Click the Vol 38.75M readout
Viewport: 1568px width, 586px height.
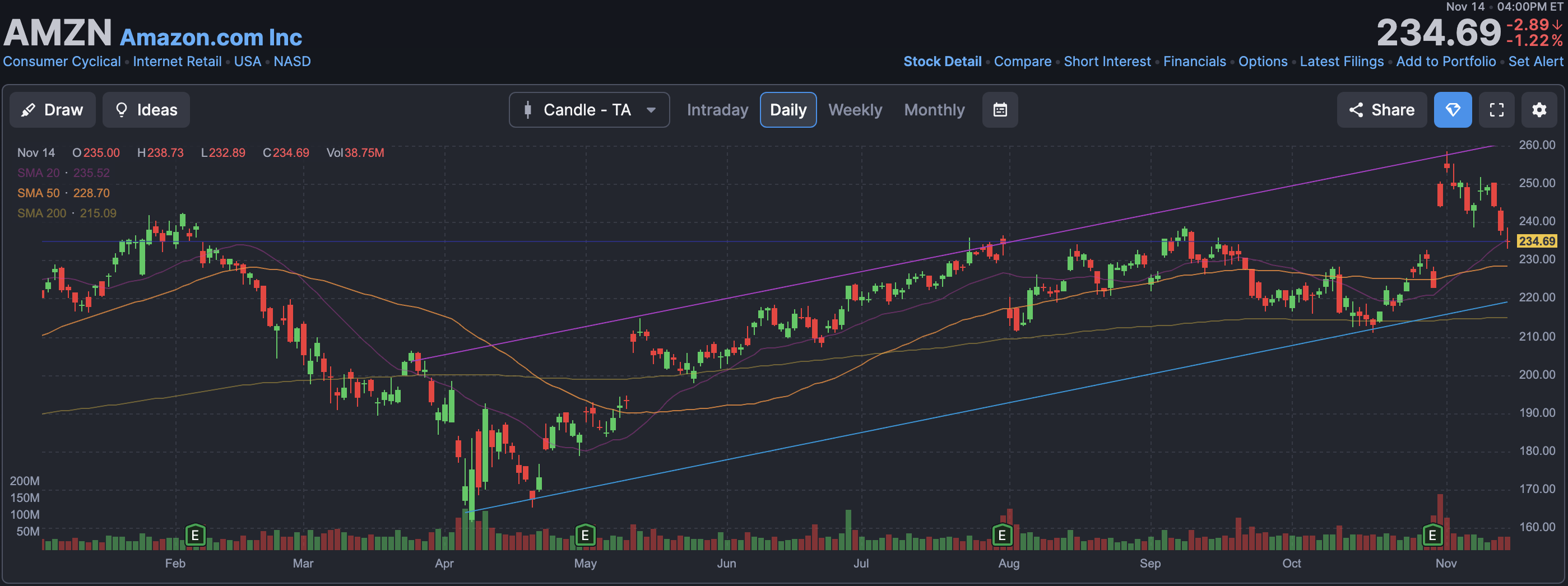355,153
